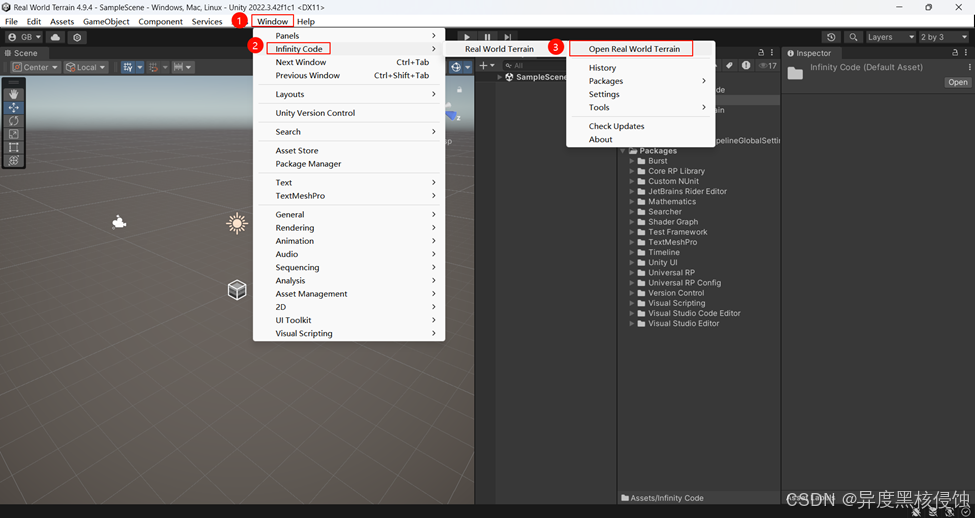Select the Rotate tool
Image resolution: width=975 pixels, height=518 pixels.
pos(14,121)
